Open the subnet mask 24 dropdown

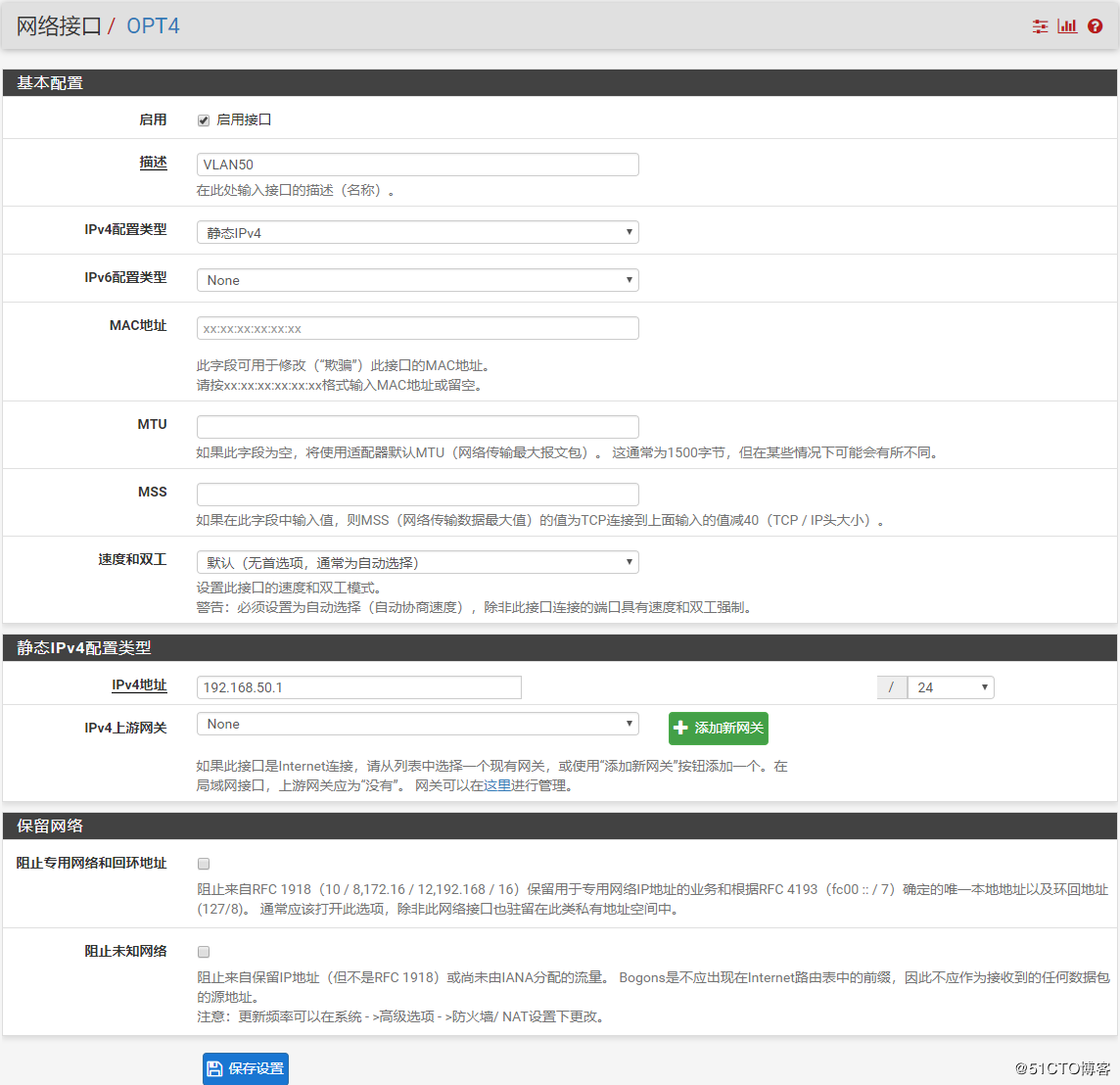coord(950,687)
